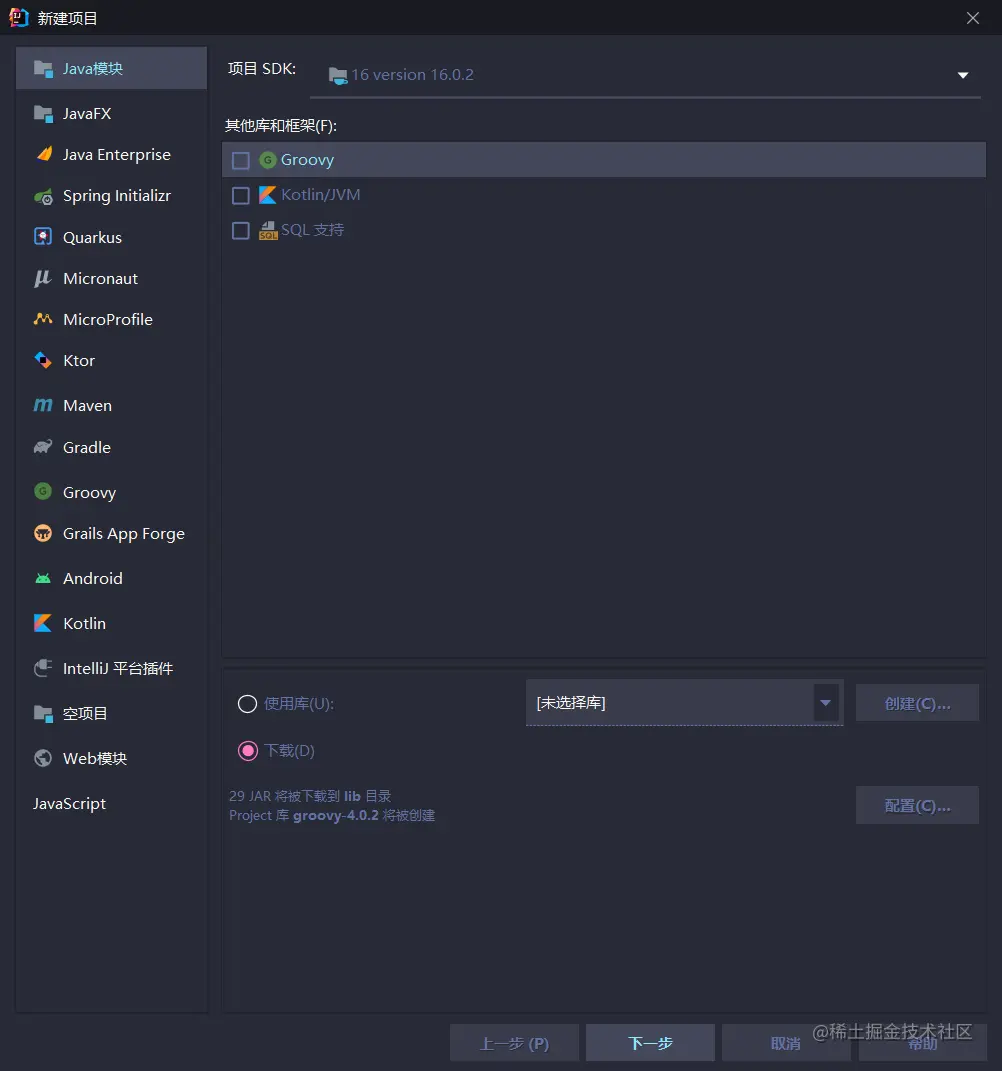
Task: Select Grails App Forge in the sidebar
Action: 111,533
